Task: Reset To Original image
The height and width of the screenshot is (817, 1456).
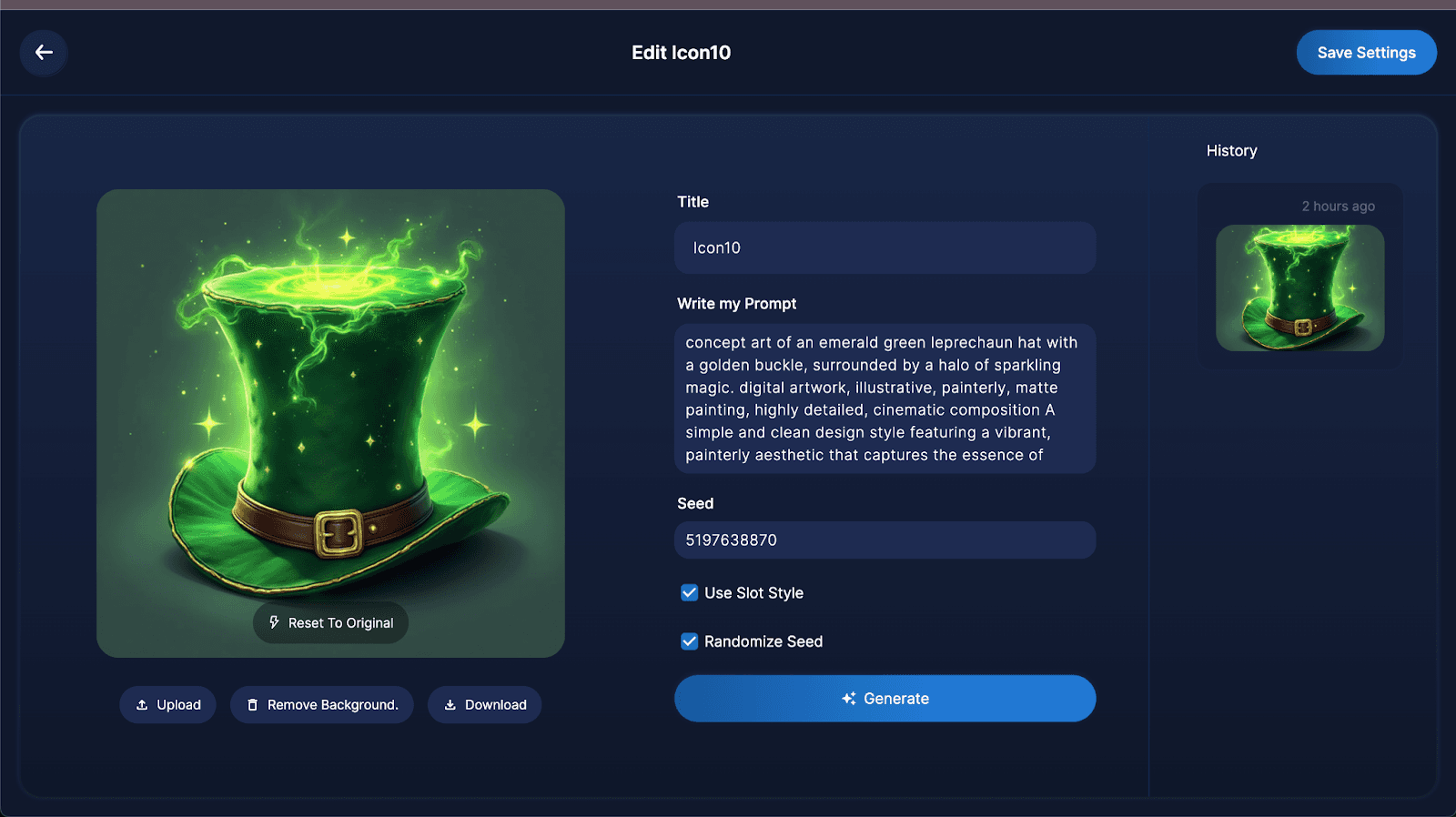Action: (330, 622)
